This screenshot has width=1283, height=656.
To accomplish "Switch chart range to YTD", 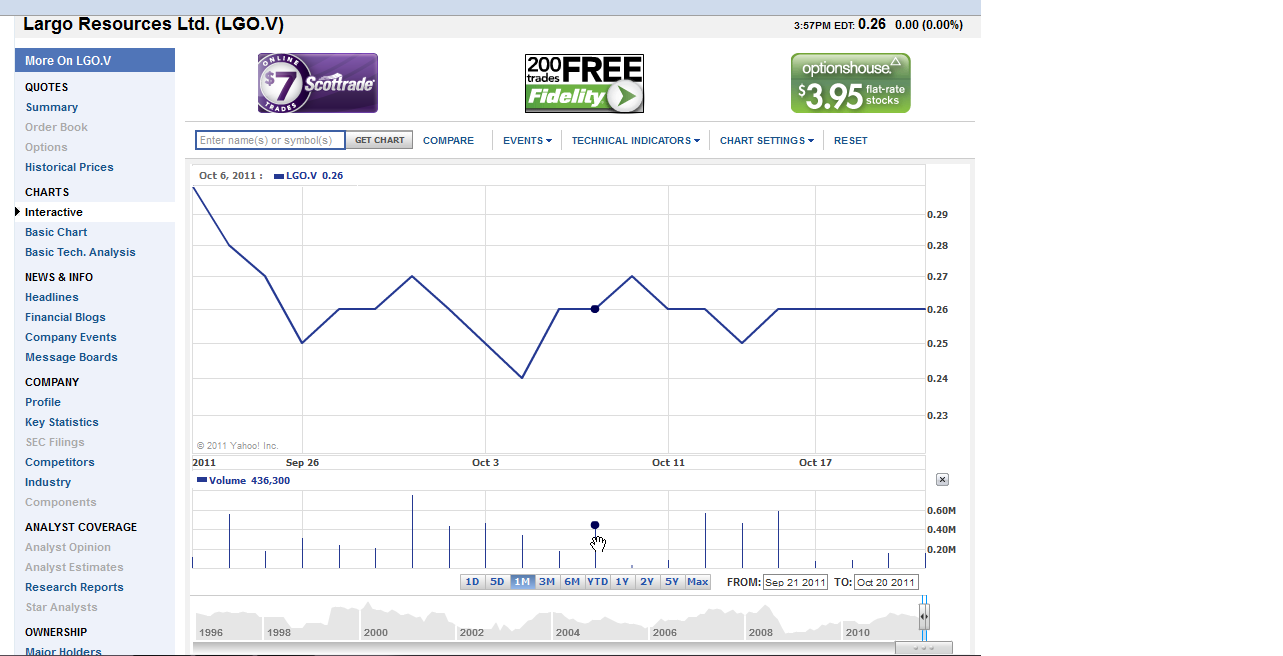I will (597, 582).
